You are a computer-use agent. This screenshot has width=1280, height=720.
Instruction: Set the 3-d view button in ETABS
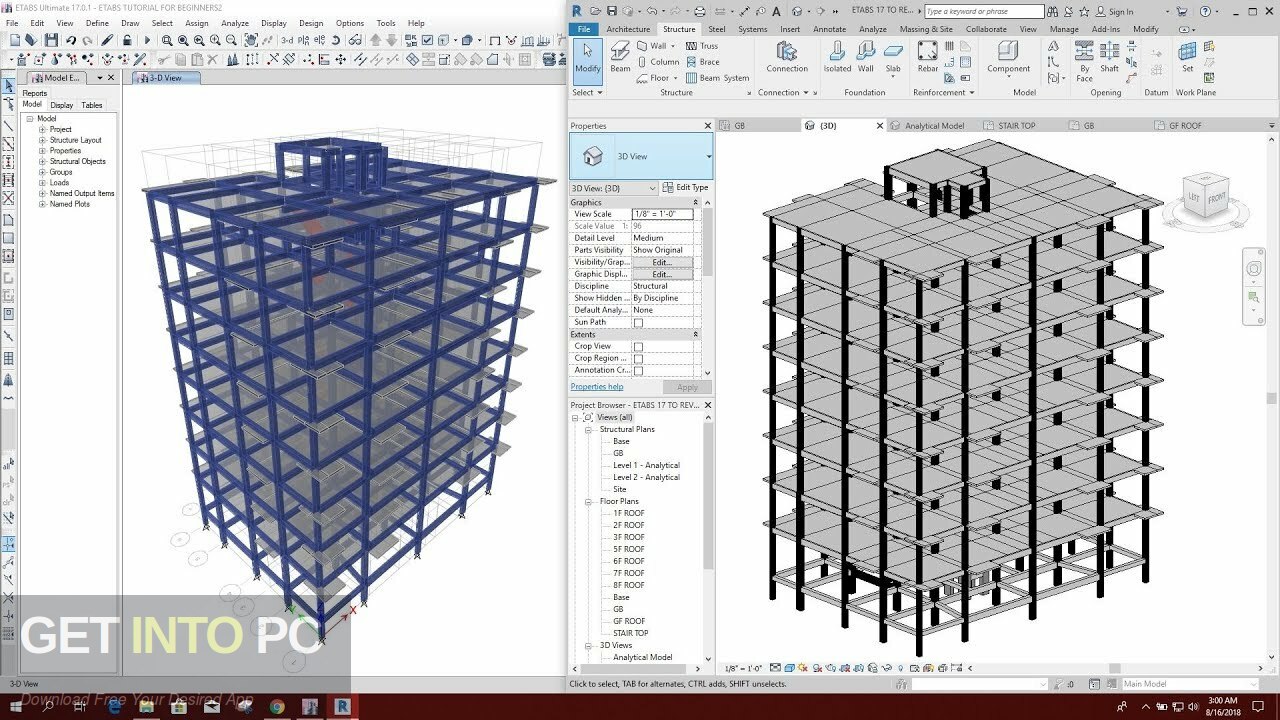[x=287, y=40]
